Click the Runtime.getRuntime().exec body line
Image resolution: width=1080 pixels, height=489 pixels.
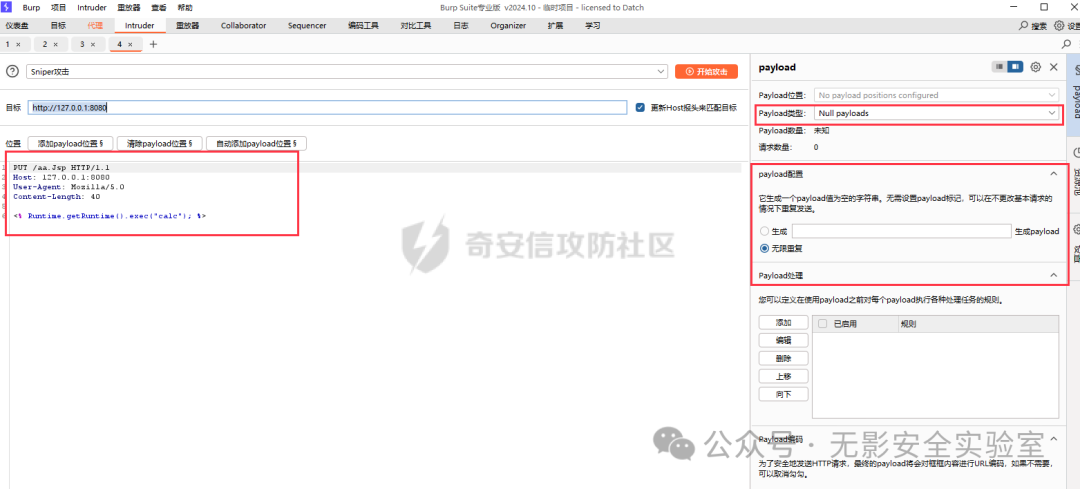[x=110, y=216]
